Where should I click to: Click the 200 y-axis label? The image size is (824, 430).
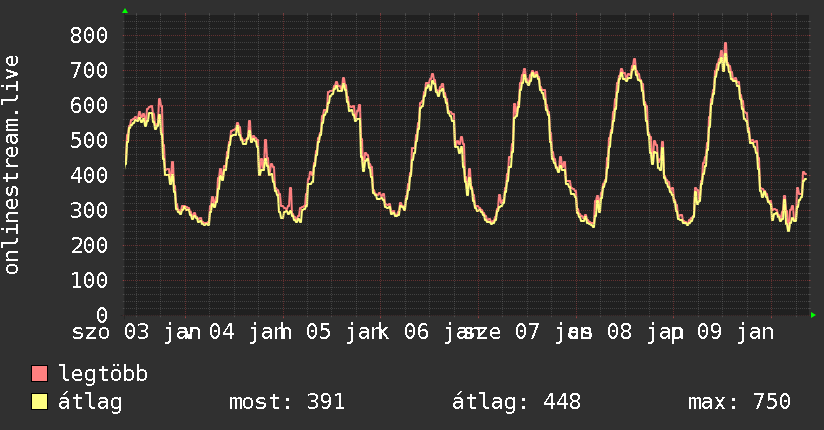tap(89, 245)
